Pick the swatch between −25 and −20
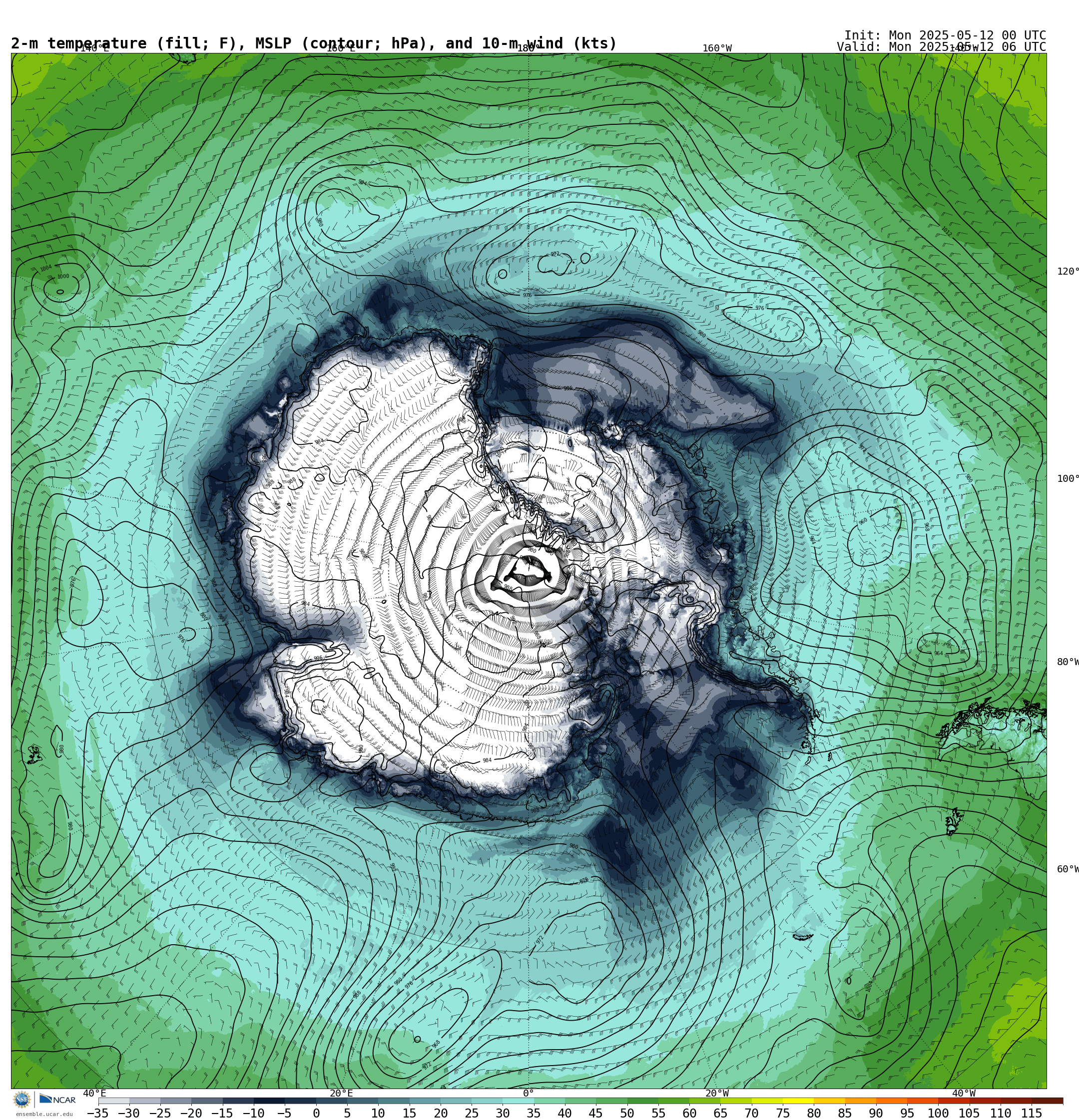 click(176, 1101)
